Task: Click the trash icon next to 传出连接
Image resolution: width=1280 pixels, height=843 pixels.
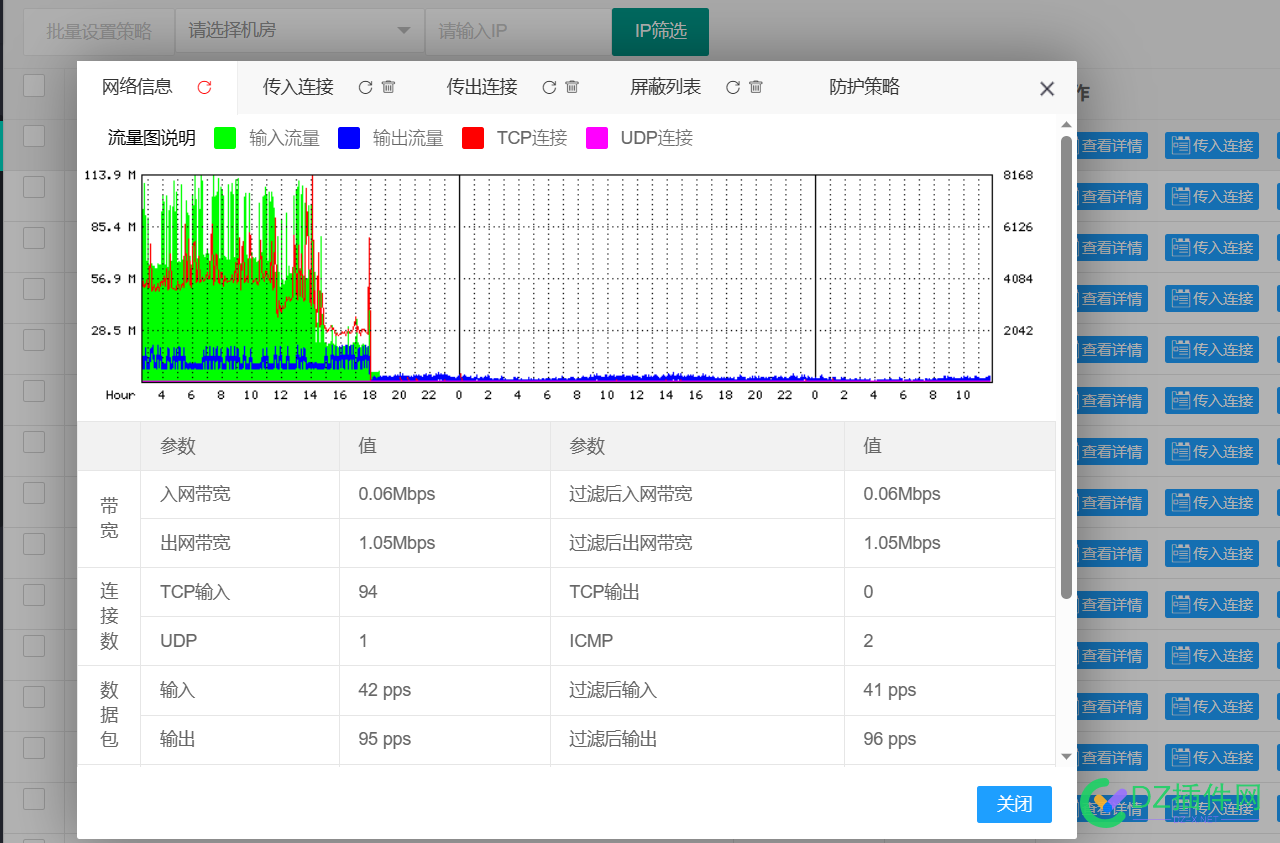Action: click(x=572, y=87)
